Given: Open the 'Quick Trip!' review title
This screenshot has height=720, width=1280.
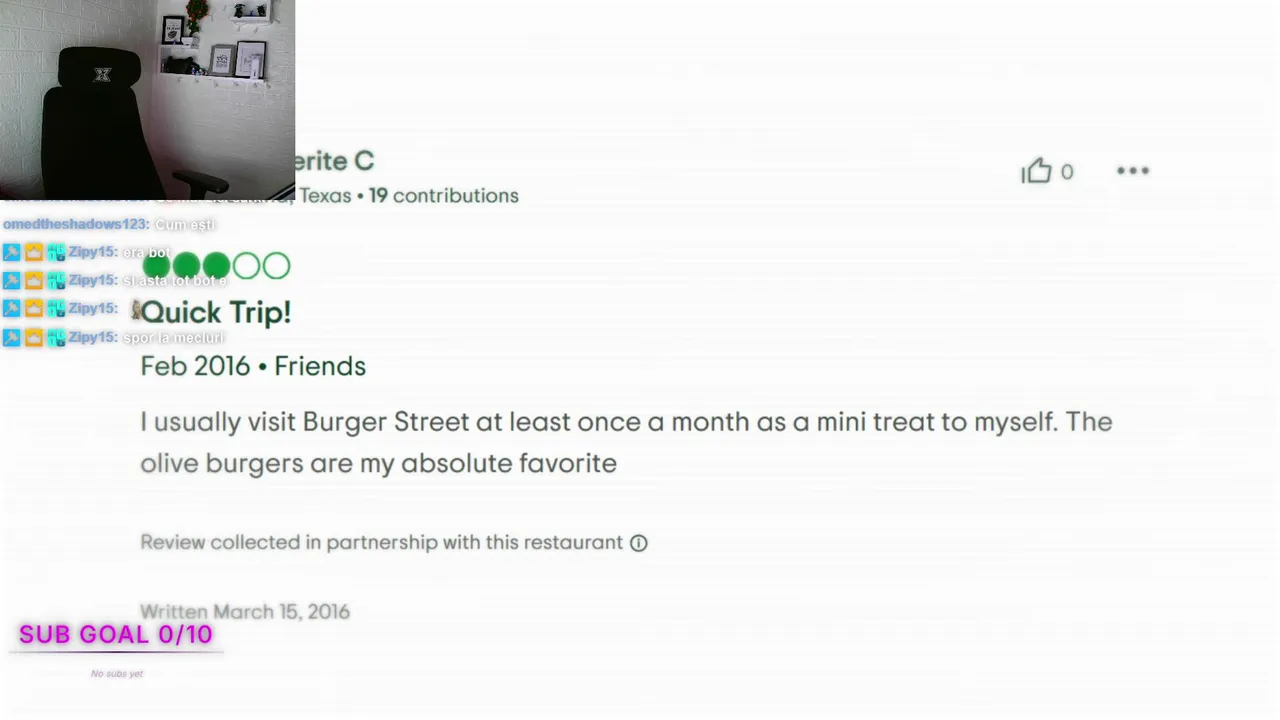Looking at the screenshot, I should tap(216, 313).
